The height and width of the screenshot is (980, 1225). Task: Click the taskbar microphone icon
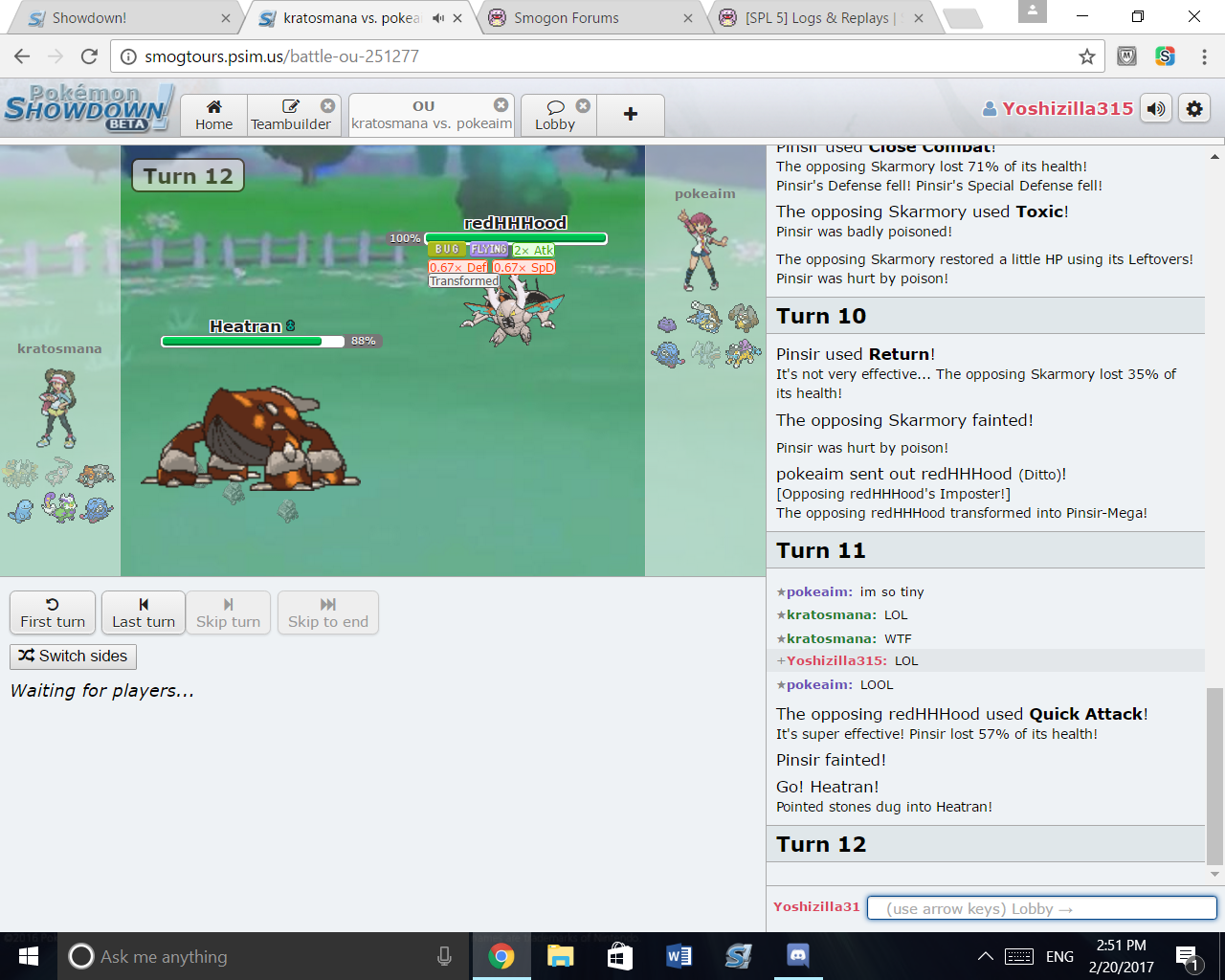444,956
